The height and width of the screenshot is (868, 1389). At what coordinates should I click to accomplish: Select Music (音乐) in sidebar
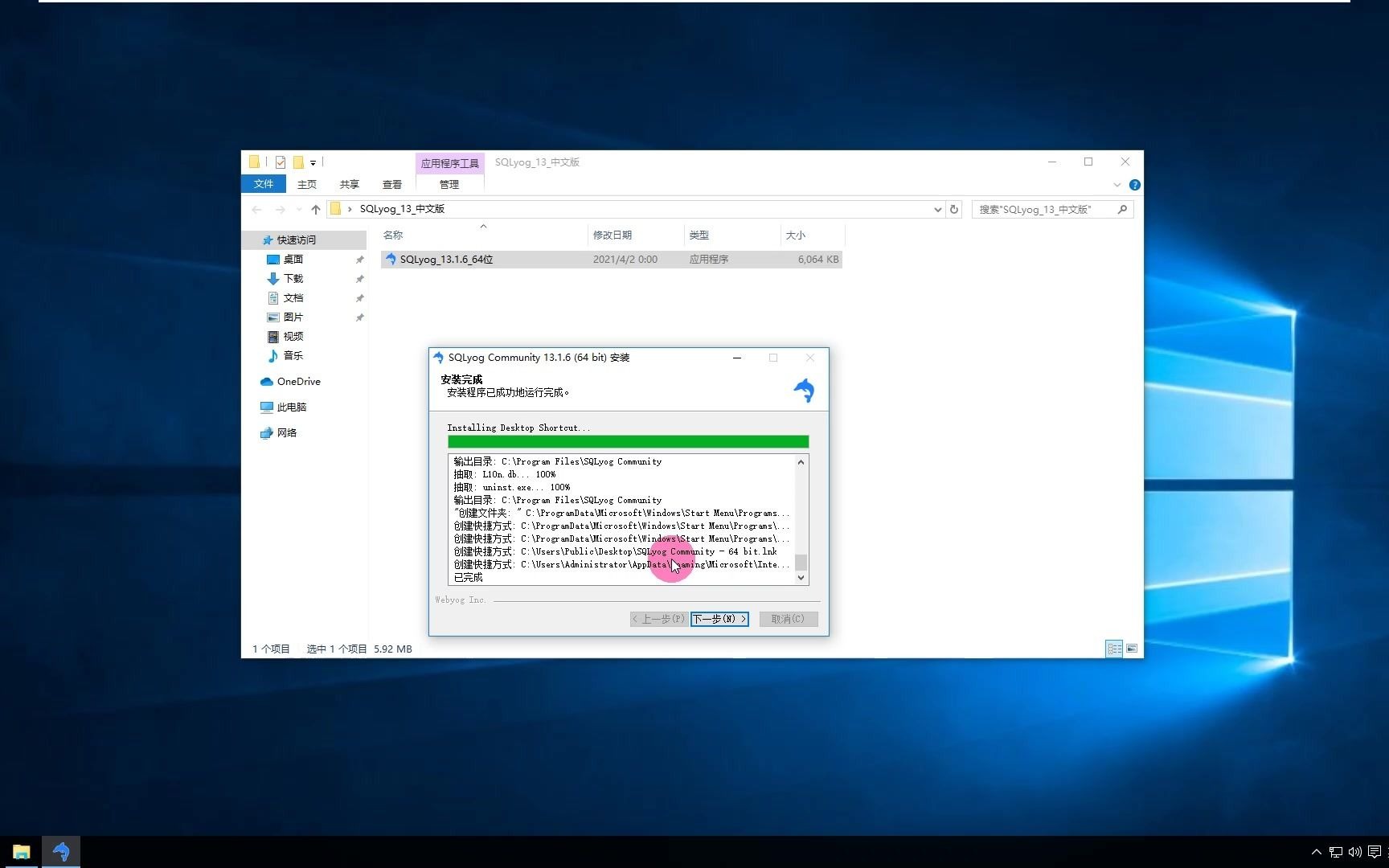[x=293, y=355]
